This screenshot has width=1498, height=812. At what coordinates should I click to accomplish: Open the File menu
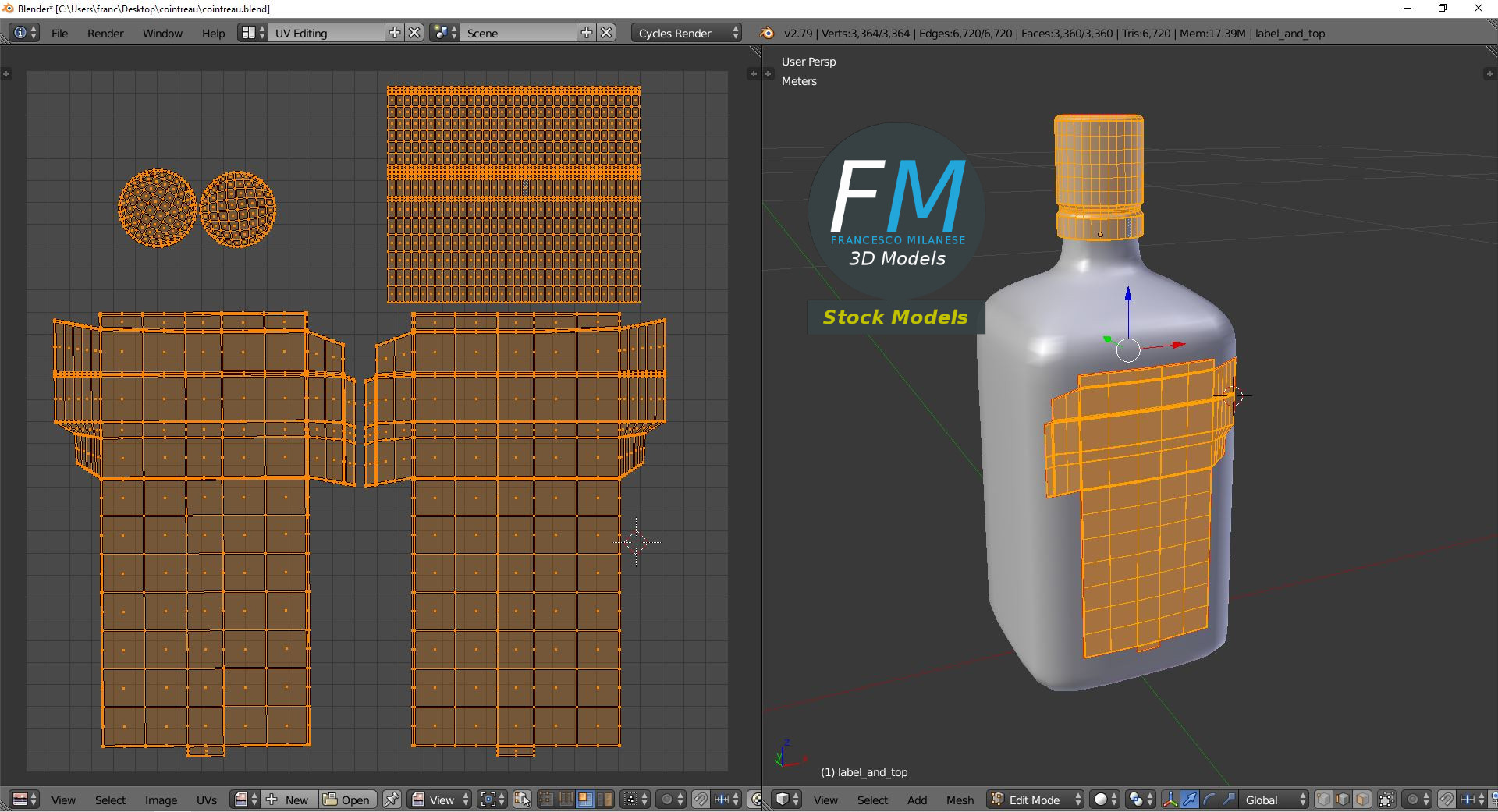(x=59, y=33)
